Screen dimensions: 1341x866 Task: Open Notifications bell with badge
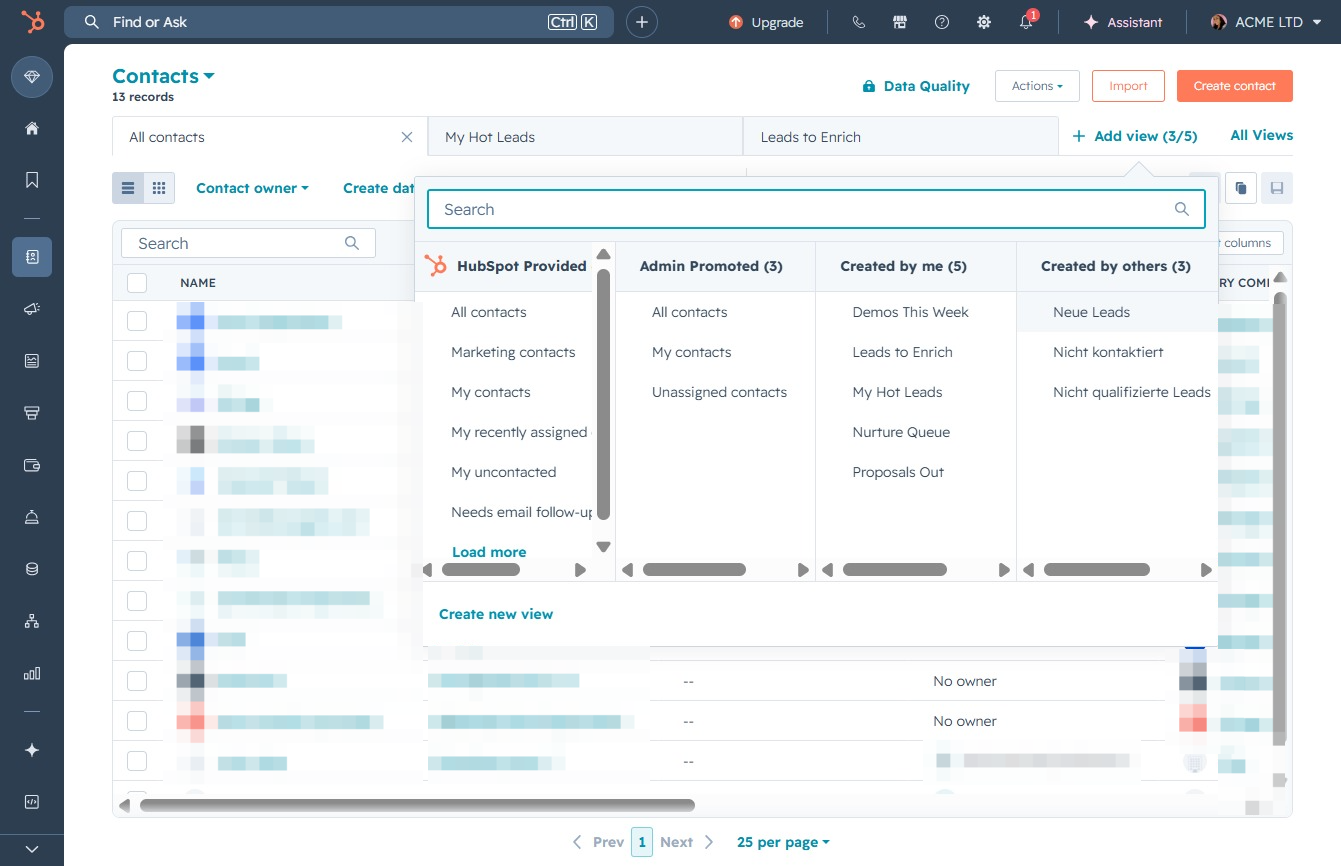coord(1027,21)
